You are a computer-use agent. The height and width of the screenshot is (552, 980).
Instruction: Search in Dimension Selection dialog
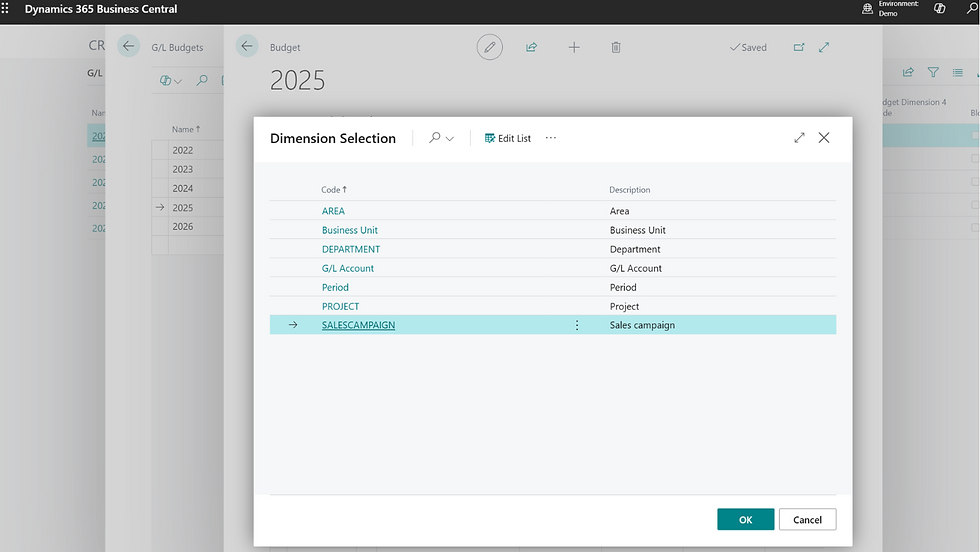pos(434,138)
